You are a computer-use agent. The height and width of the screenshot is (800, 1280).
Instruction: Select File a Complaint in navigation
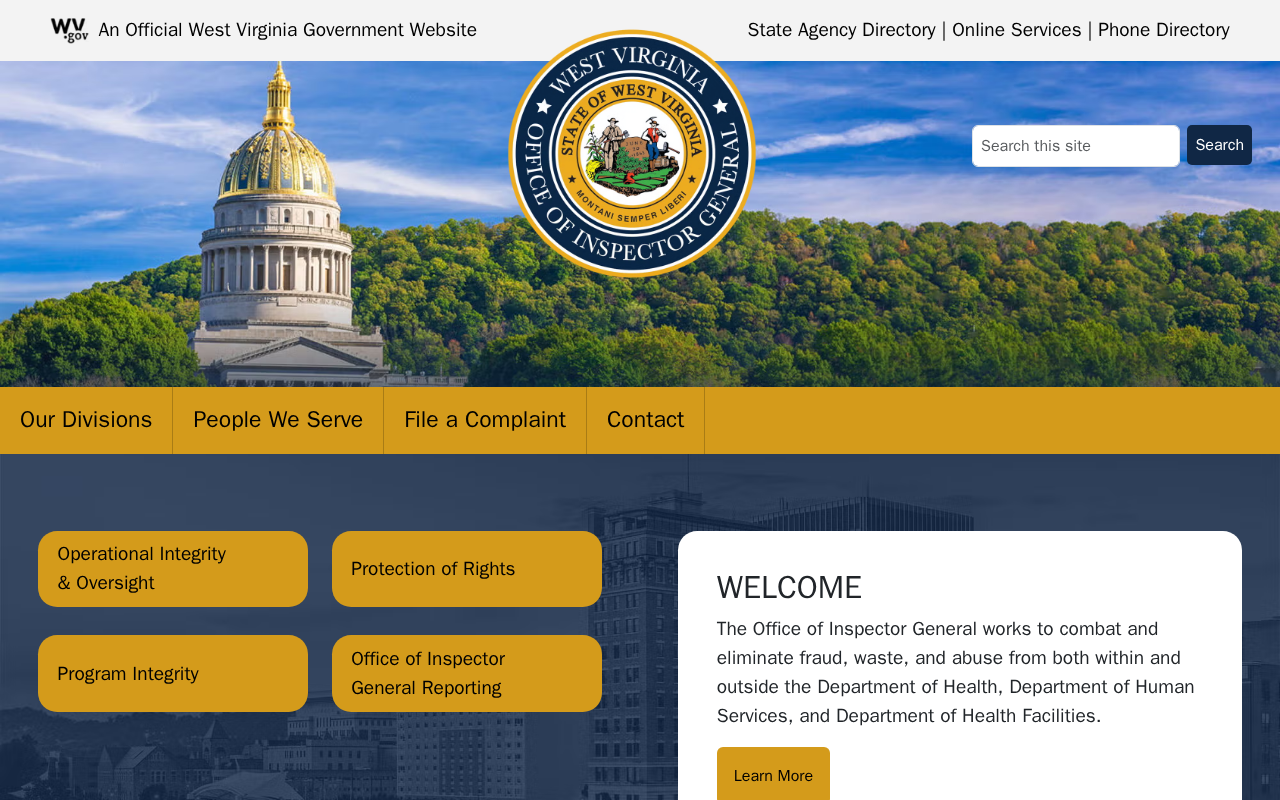[x=485, y=420]
